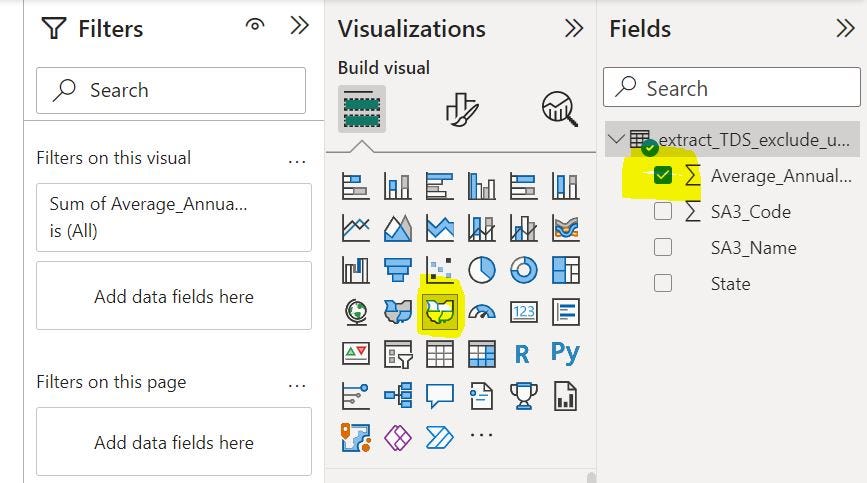Switch to the Format visual tab

tap(462, 108)
